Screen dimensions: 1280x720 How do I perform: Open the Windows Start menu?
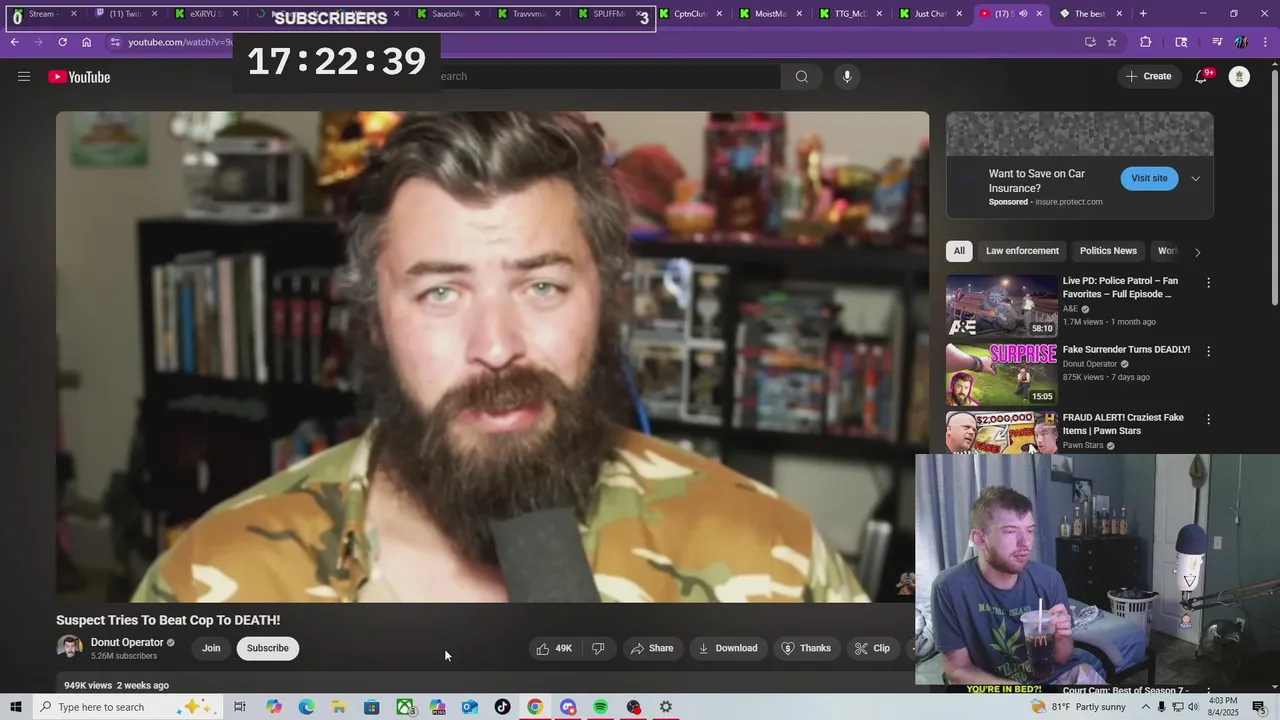16,707
